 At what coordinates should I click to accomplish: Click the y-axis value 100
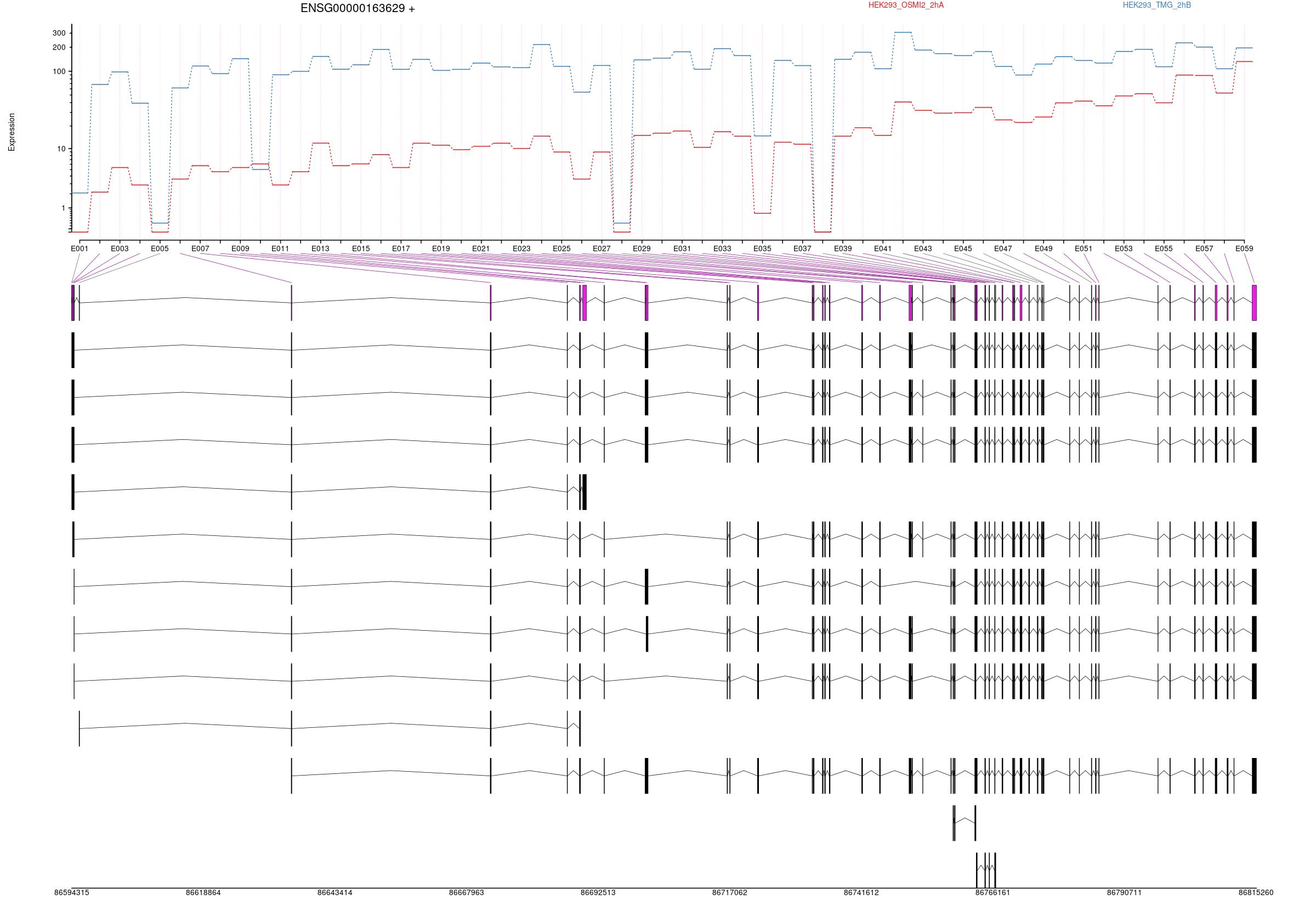59,71
